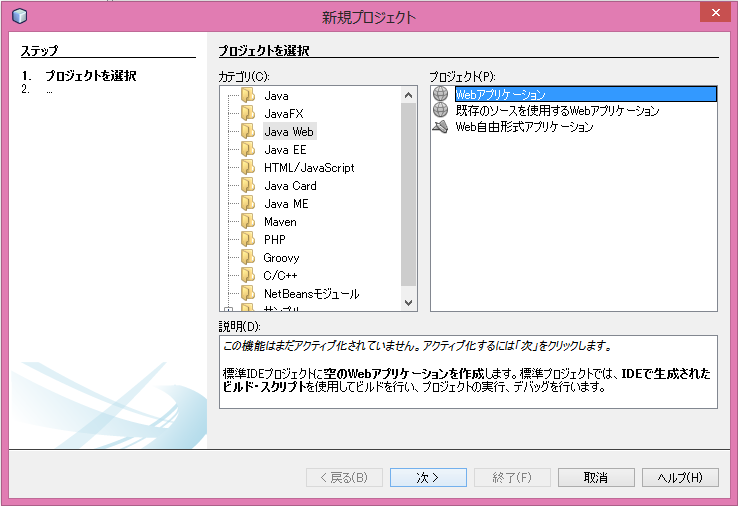Select the NetBeansモジュール category
The image size is (738, 506).
click(x=312, y=293)
